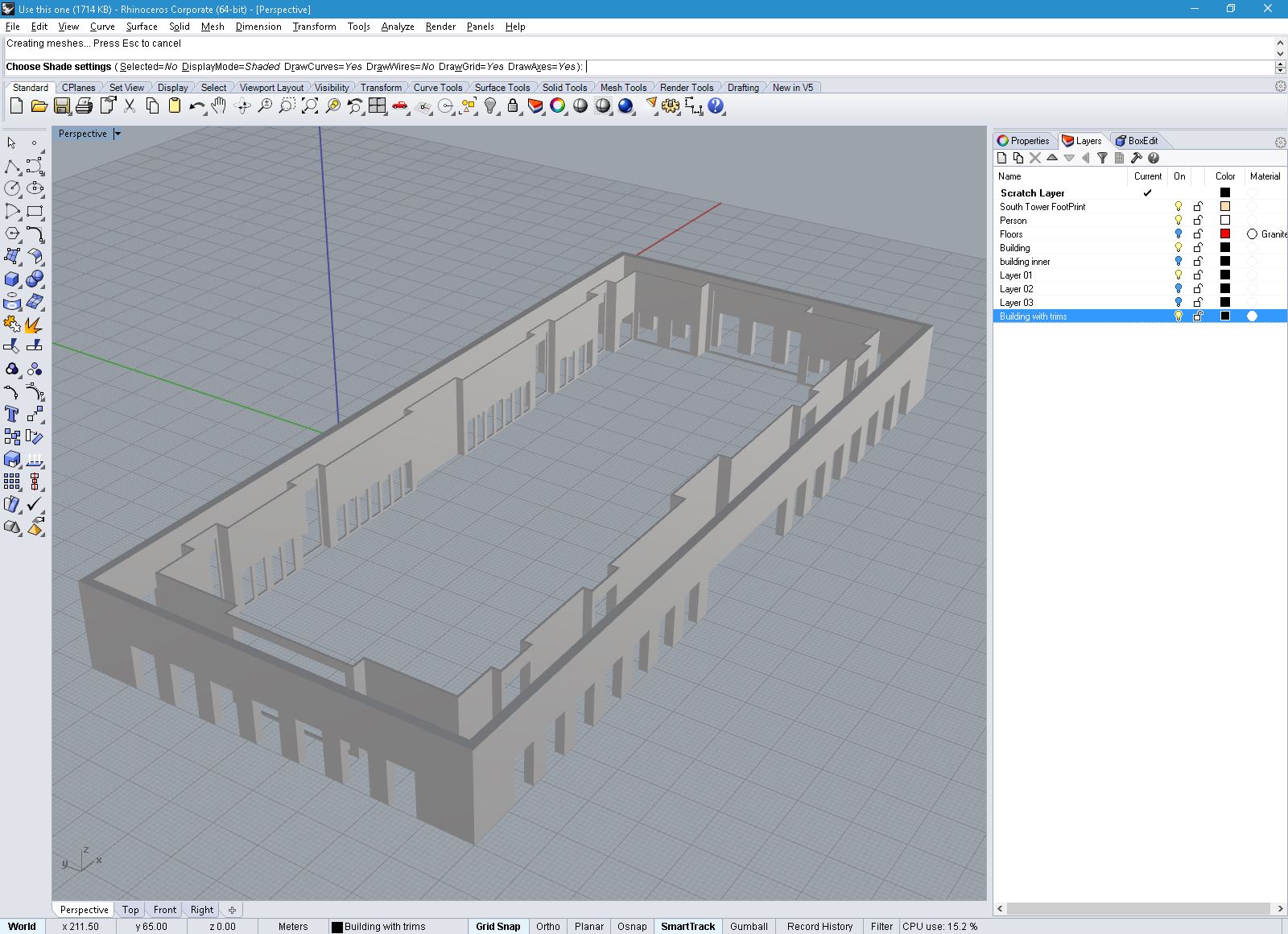Click the Print icon in the toolbar
Image resolution: width=1288 pixels, height=934 pixels.
(x=84, y=105)
